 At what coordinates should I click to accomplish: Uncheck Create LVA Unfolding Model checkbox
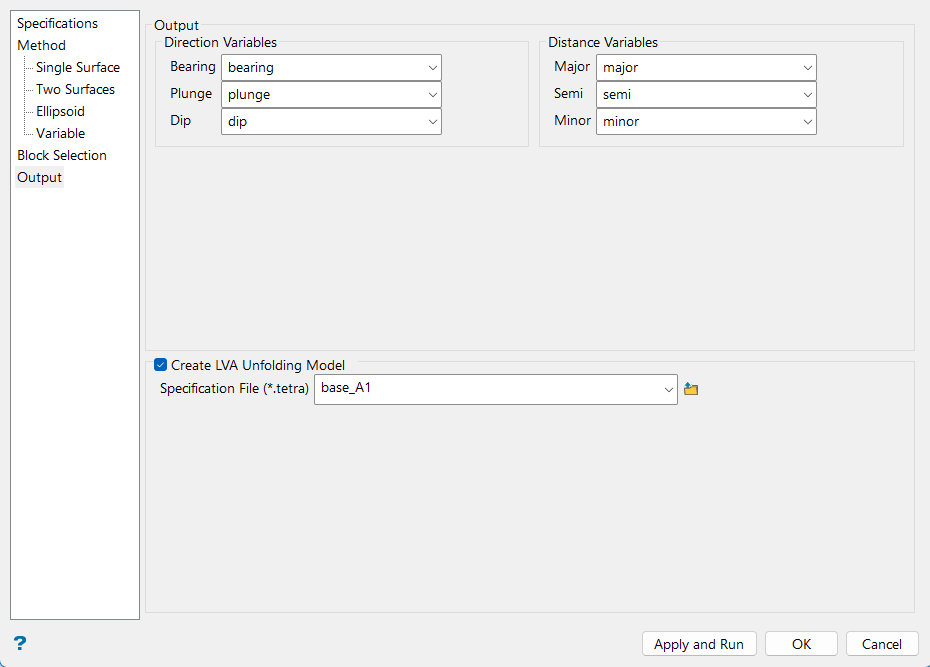[161, 366]
